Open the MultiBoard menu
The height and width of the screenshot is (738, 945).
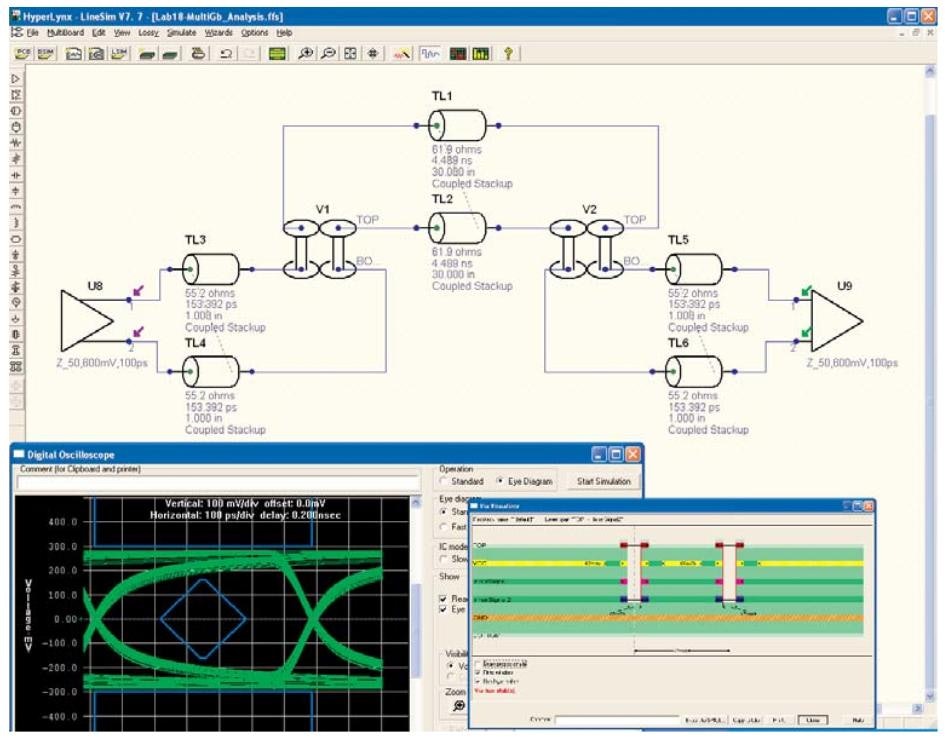(66, 33)
